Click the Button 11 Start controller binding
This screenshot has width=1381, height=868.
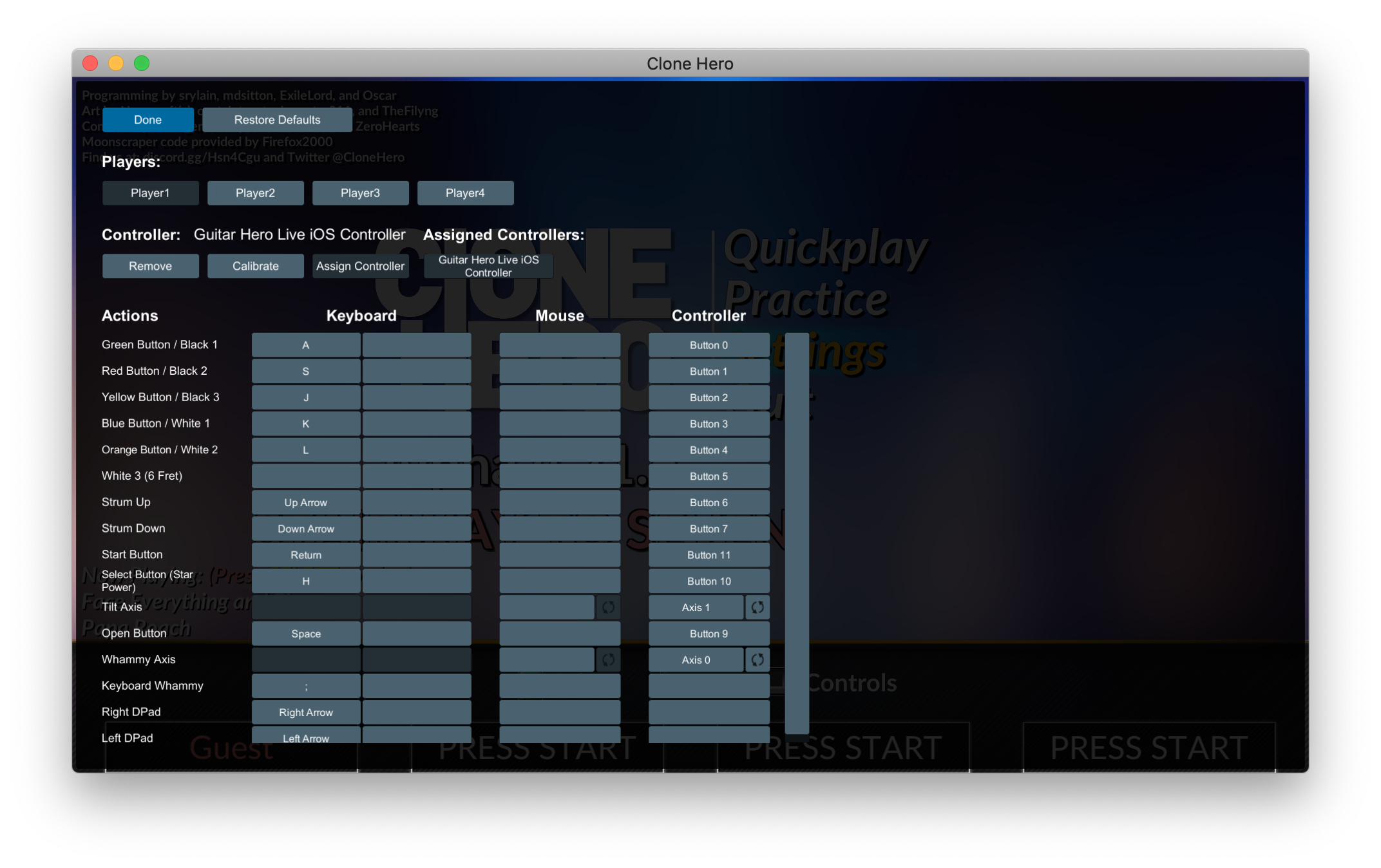point(709,555)
